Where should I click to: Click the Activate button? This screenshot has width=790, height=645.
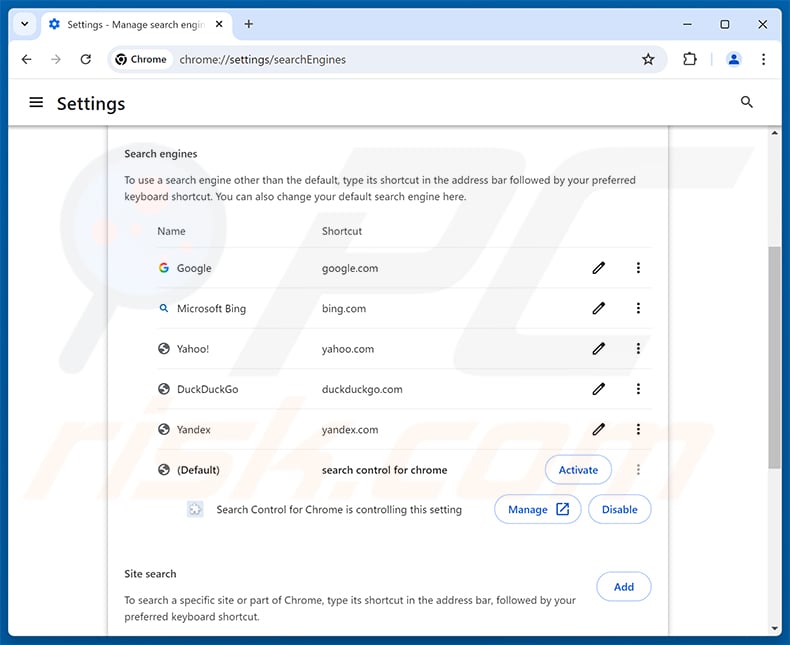578,470
